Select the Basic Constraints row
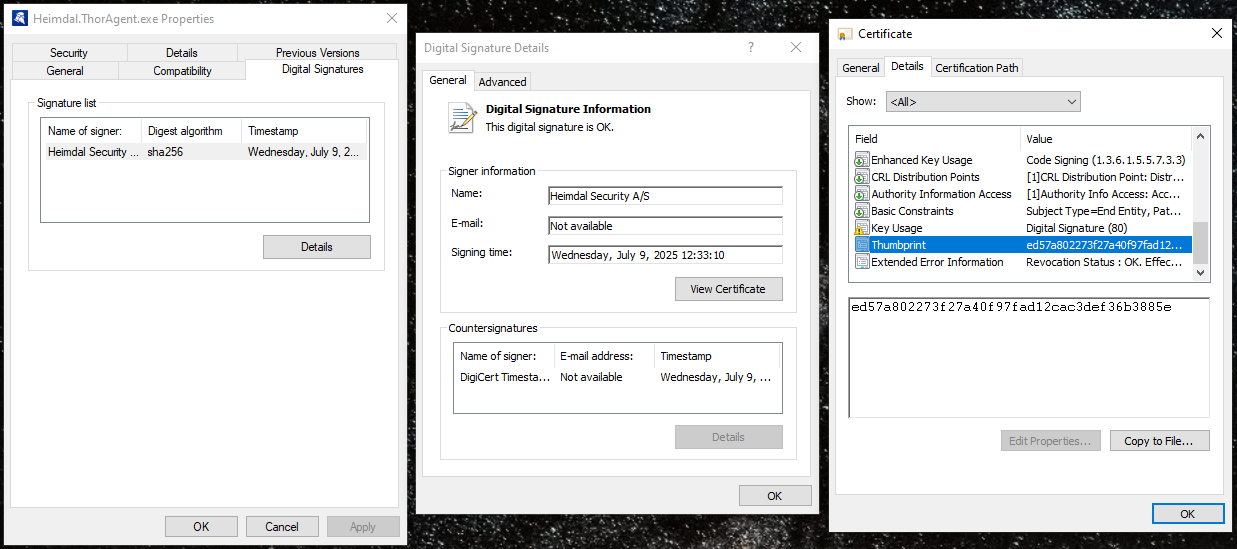Screen dimensions: 1237x549 (x=1022, y=211)
